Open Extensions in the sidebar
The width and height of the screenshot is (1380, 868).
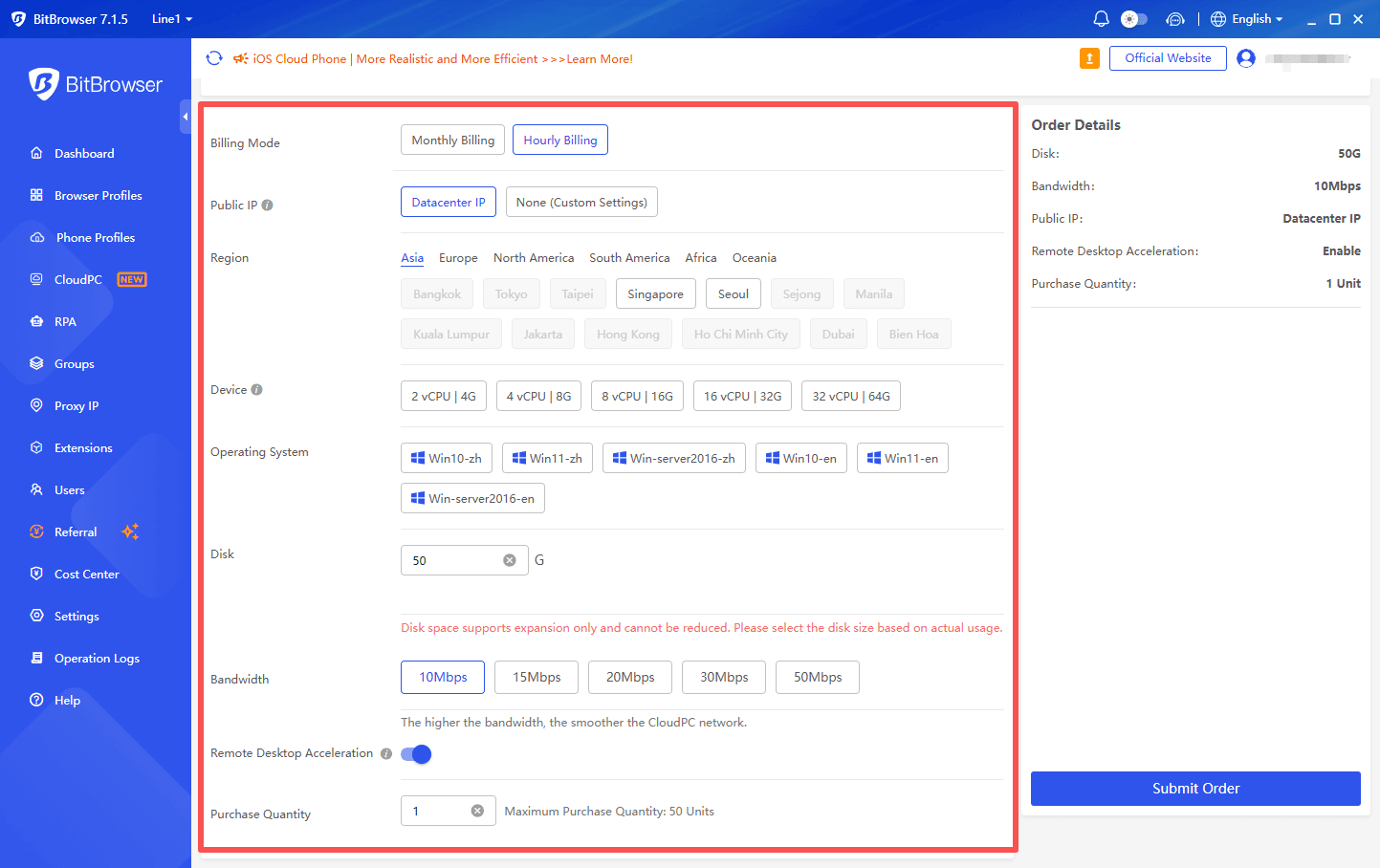pos(83,447)
